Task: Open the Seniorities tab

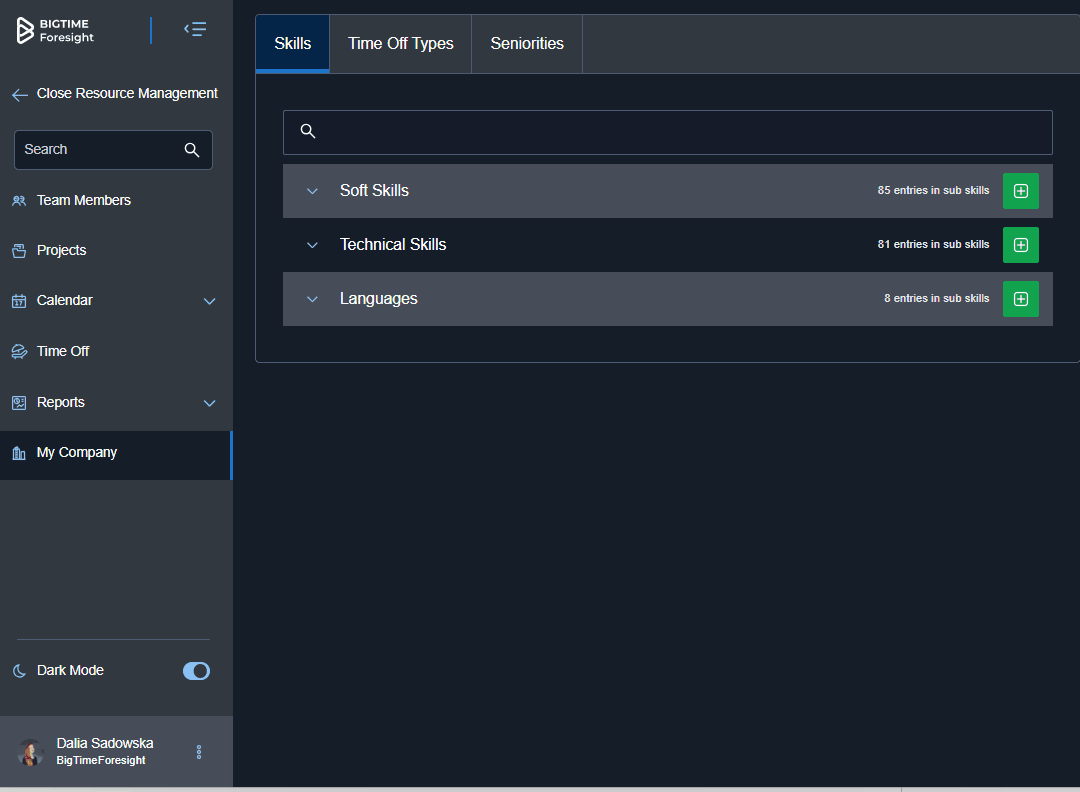Action: [x=527, y=43]
